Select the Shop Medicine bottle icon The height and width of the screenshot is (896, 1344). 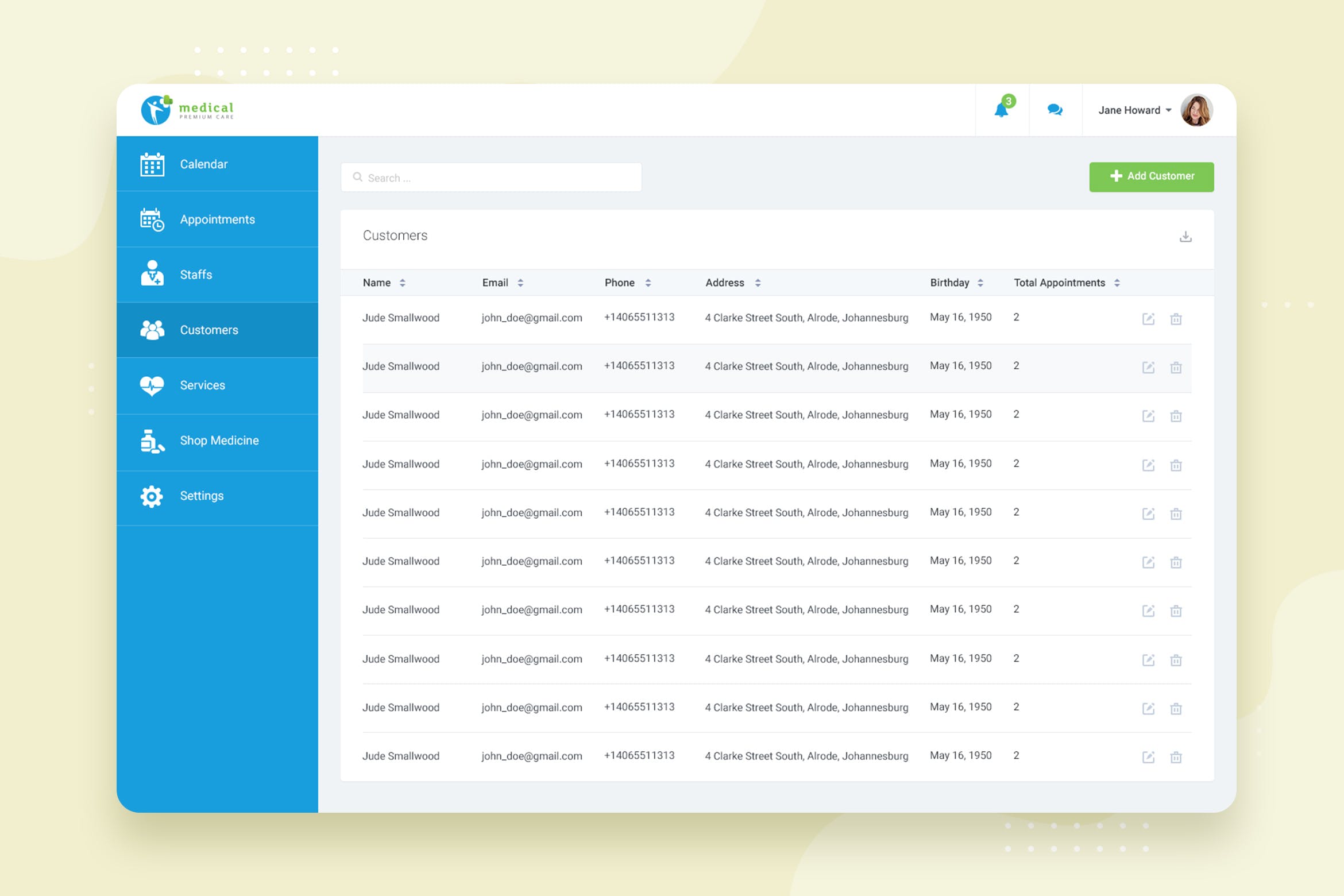(x=151, y=441)
